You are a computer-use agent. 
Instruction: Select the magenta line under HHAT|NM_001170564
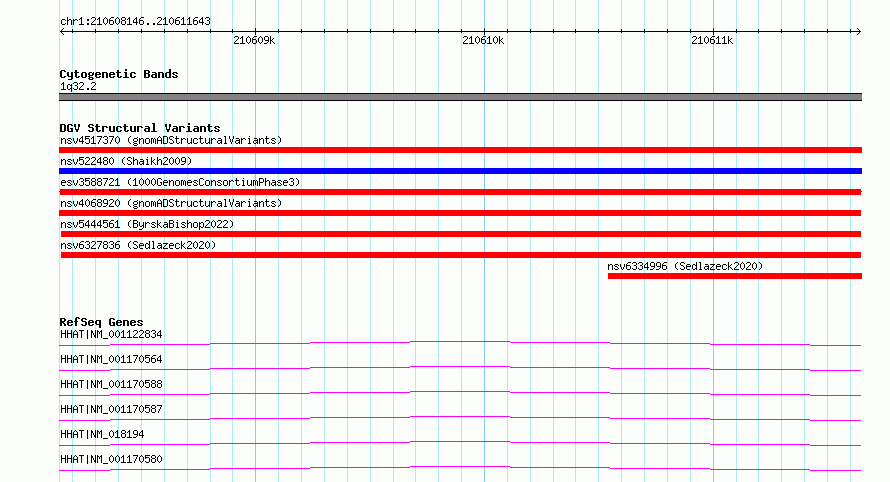click(x=460, y=368)
